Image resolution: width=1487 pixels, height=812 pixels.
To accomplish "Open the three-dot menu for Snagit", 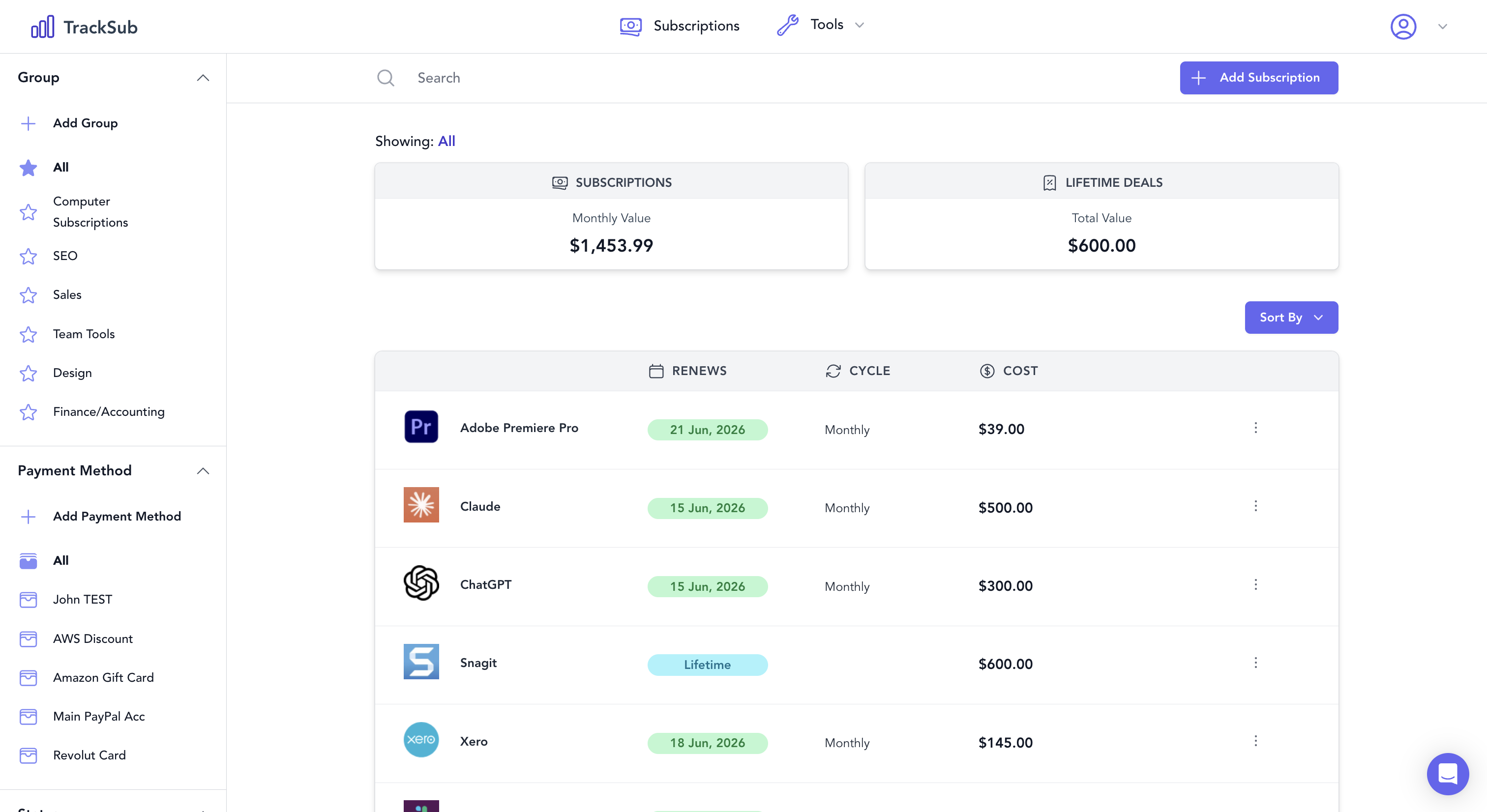I will click(x=1255, y=663).
